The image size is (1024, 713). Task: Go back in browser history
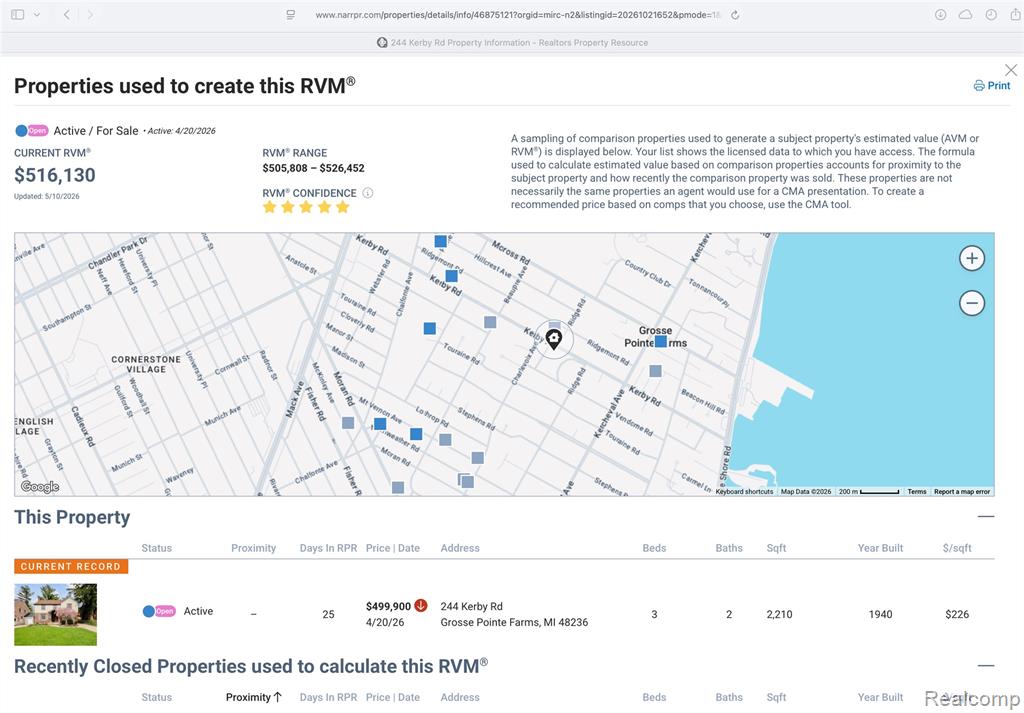pyautogui.click(x=67, y=14)
